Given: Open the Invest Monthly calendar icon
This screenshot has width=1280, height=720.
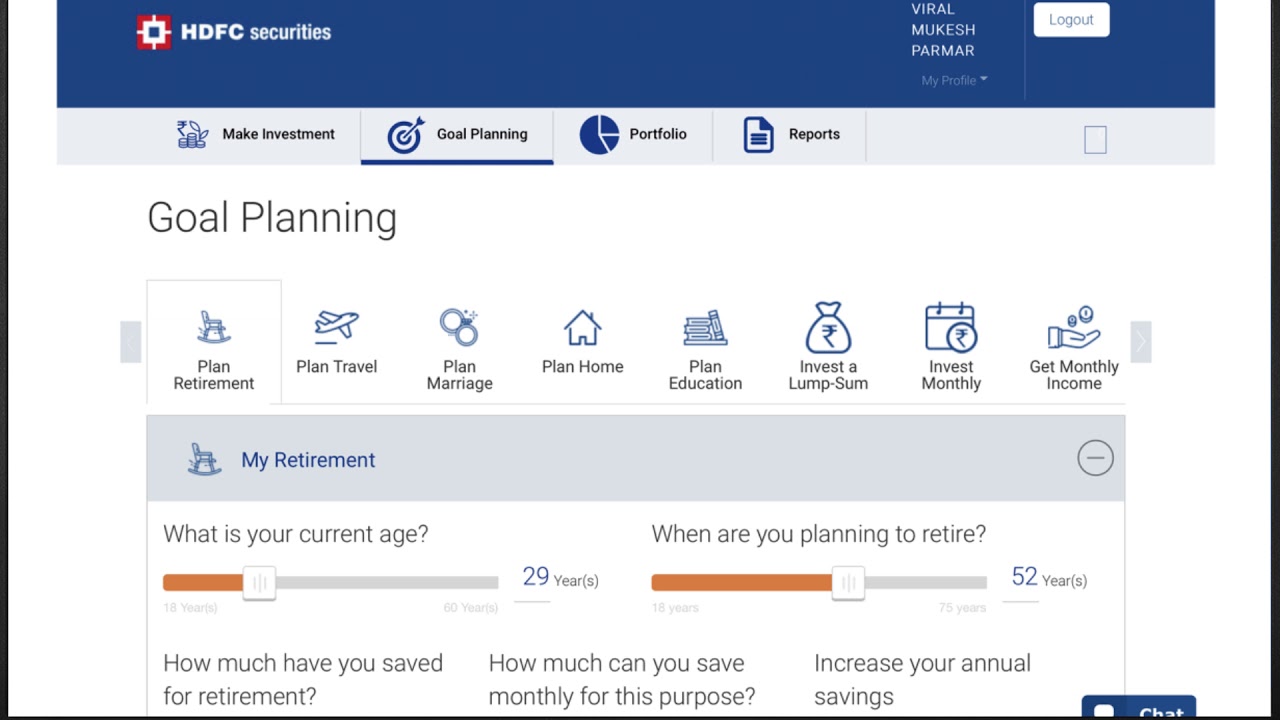Looking at the screenshot, I should point(951,327).
